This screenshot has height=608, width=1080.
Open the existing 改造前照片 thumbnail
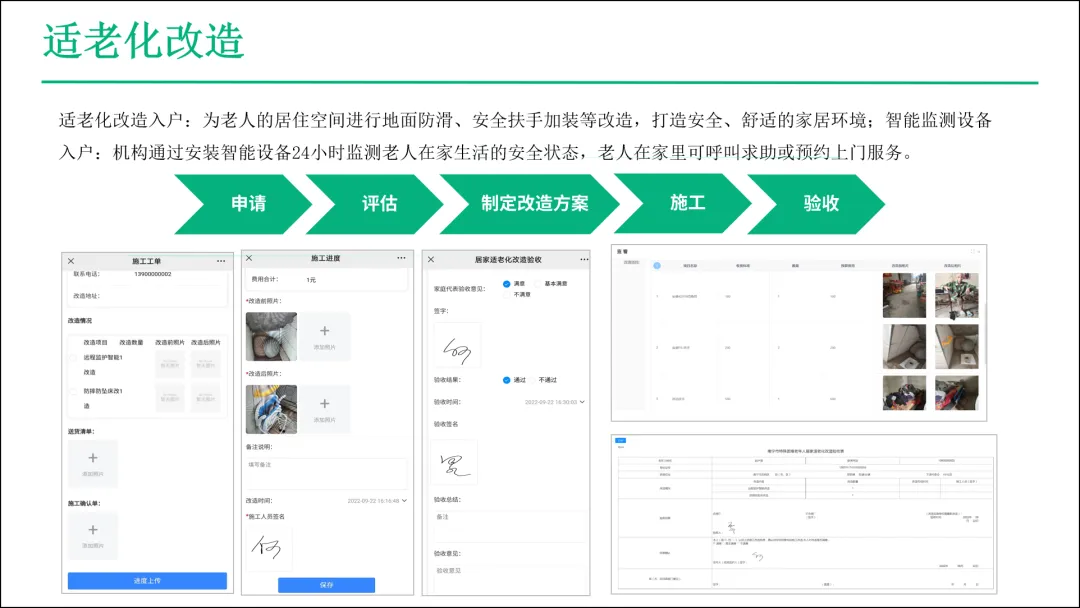[271, 337]
